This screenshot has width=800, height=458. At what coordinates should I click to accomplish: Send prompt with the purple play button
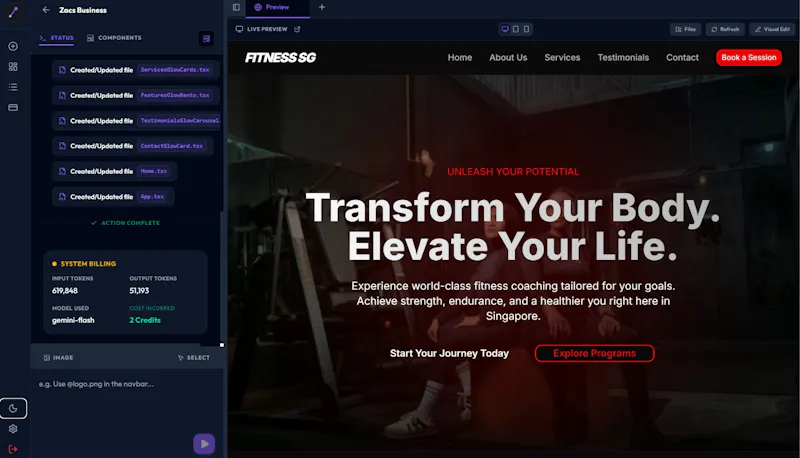(204, 444)
